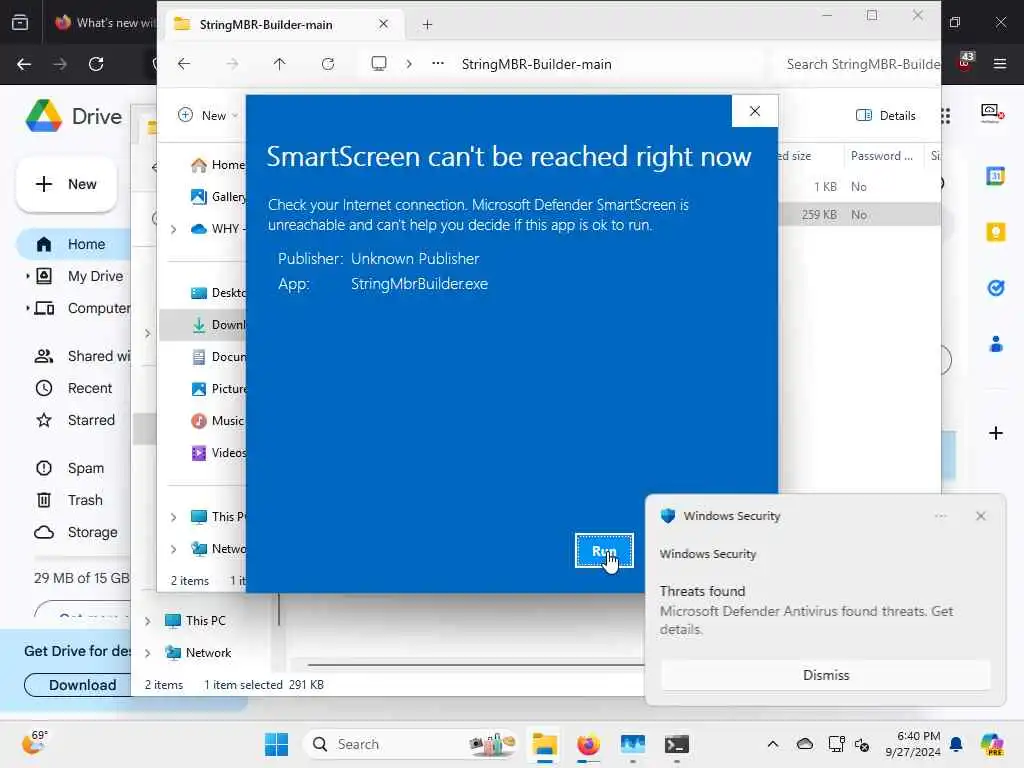Expand My Drive arrow in Drive
Viewport: 1024px width, 768px height.
(x=27, y=276)
